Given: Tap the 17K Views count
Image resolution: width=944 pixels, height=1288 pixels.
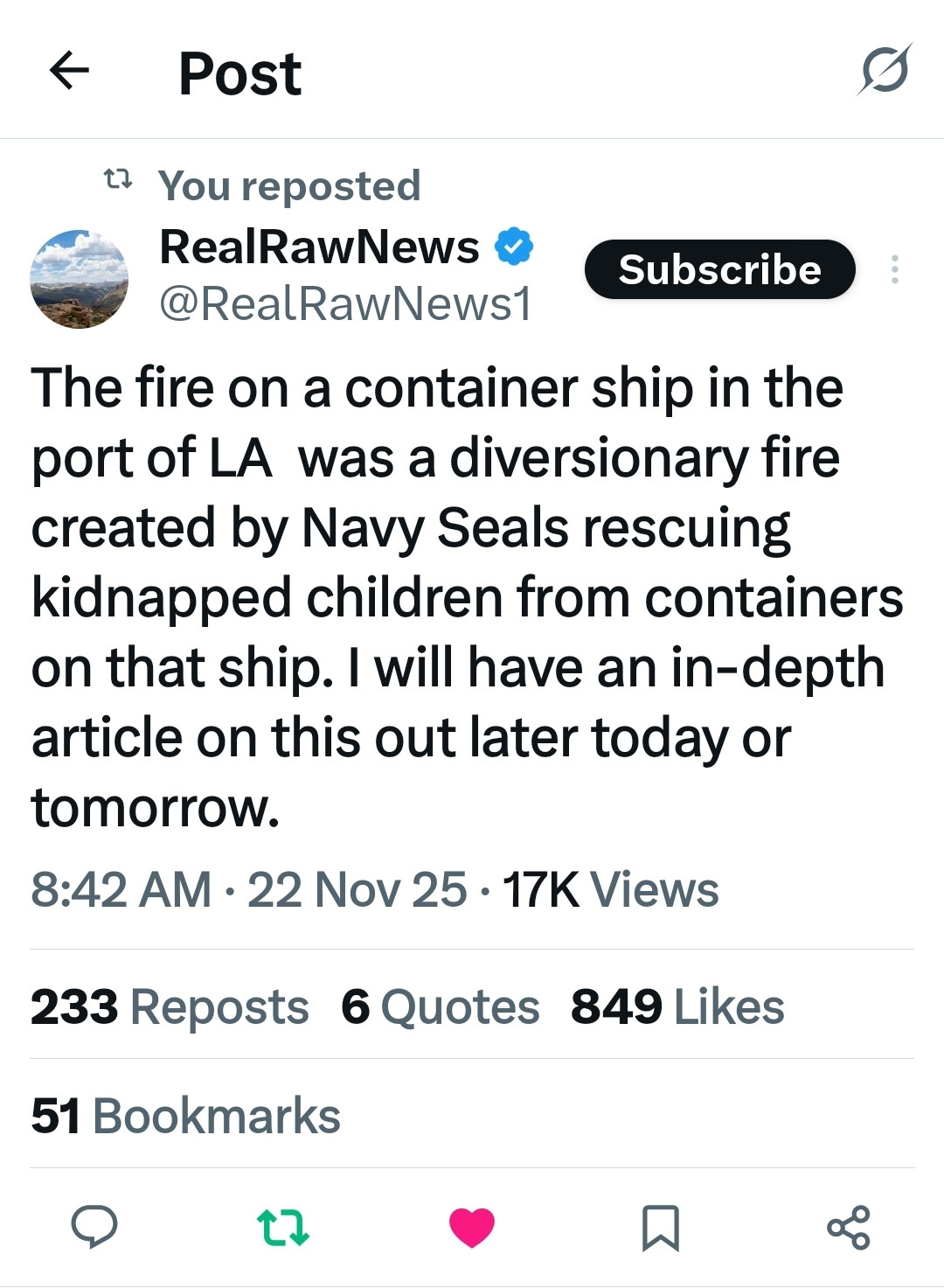Looking at the screenshot, I should click(x=610, y=890).
